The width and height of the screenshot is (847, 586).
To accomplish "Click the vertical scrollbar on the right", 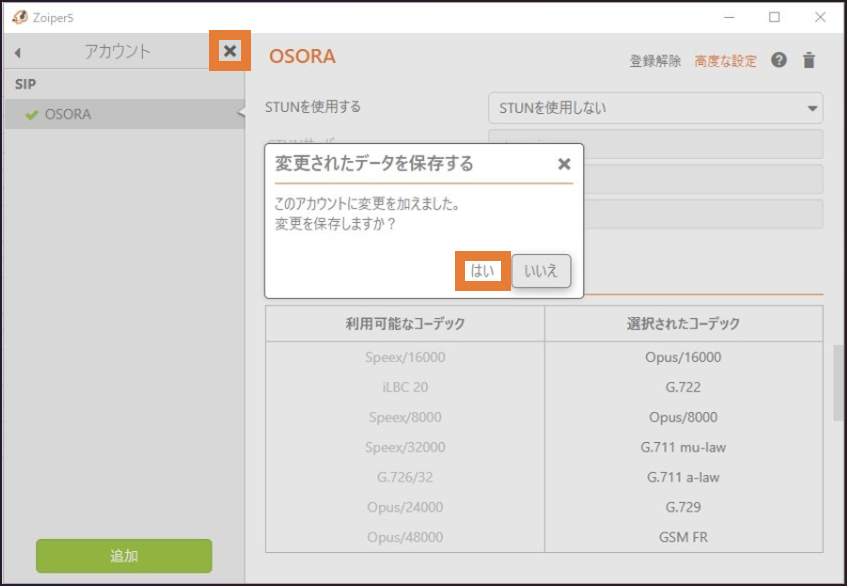I will [x=838, y=385].
